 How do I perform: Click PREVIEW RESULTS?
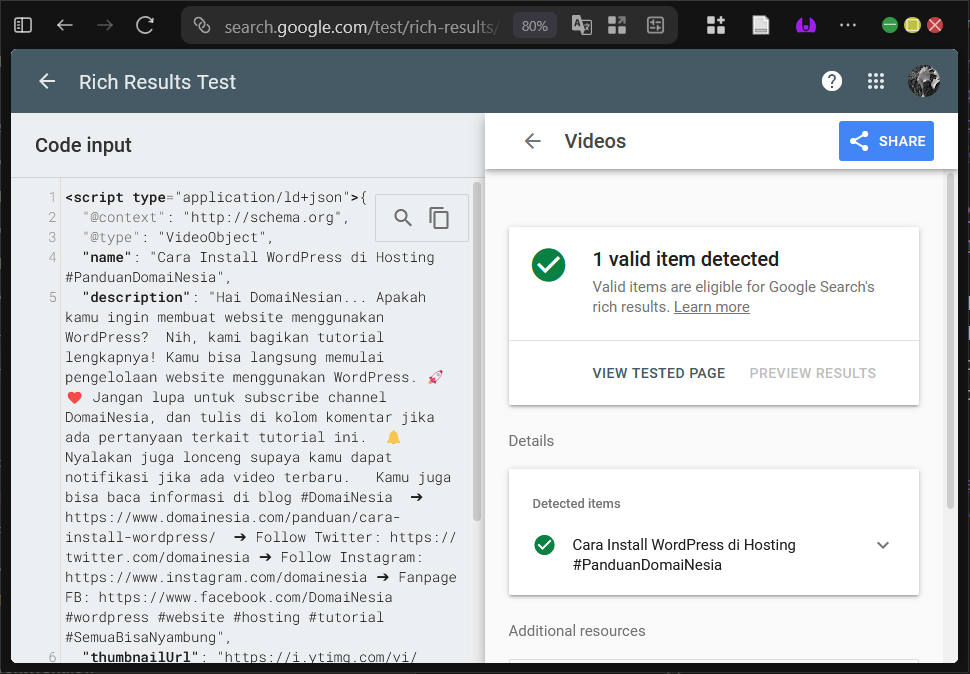[812, 372]
